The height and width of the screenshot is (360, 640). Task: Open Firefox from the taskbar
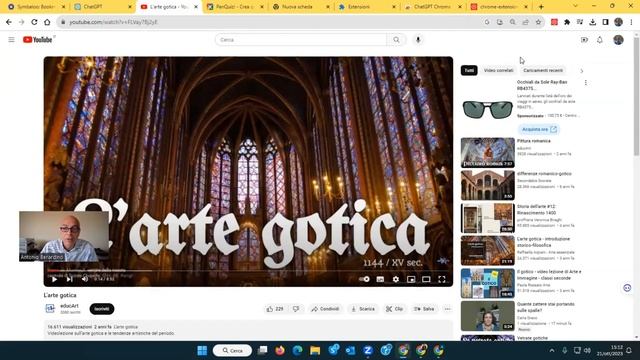(x=280, y=351)
